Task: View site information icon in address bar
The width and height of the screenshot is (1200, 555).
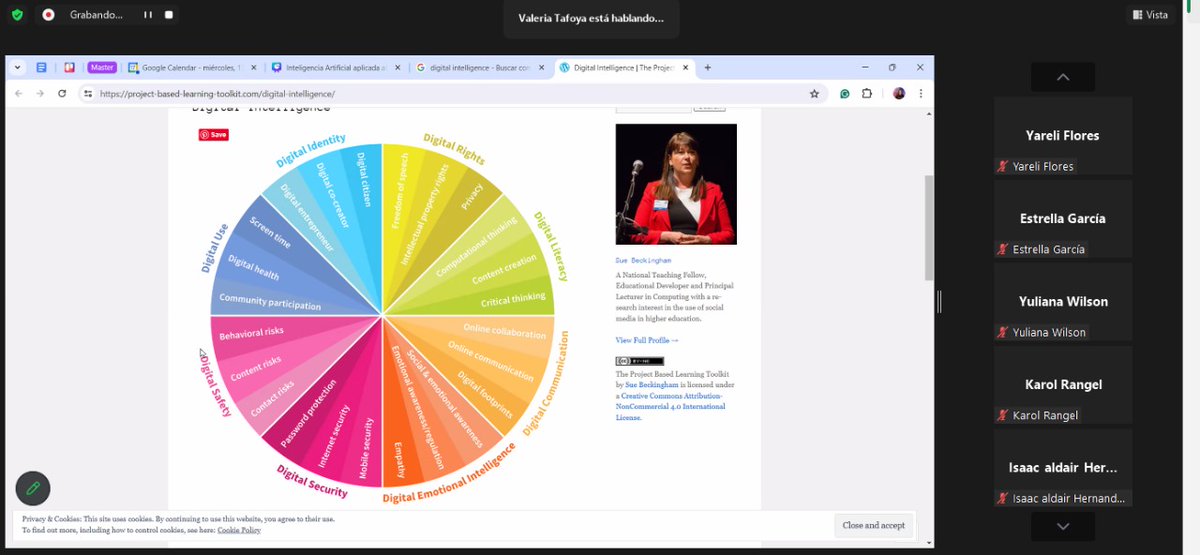Action: coord(88,93)
